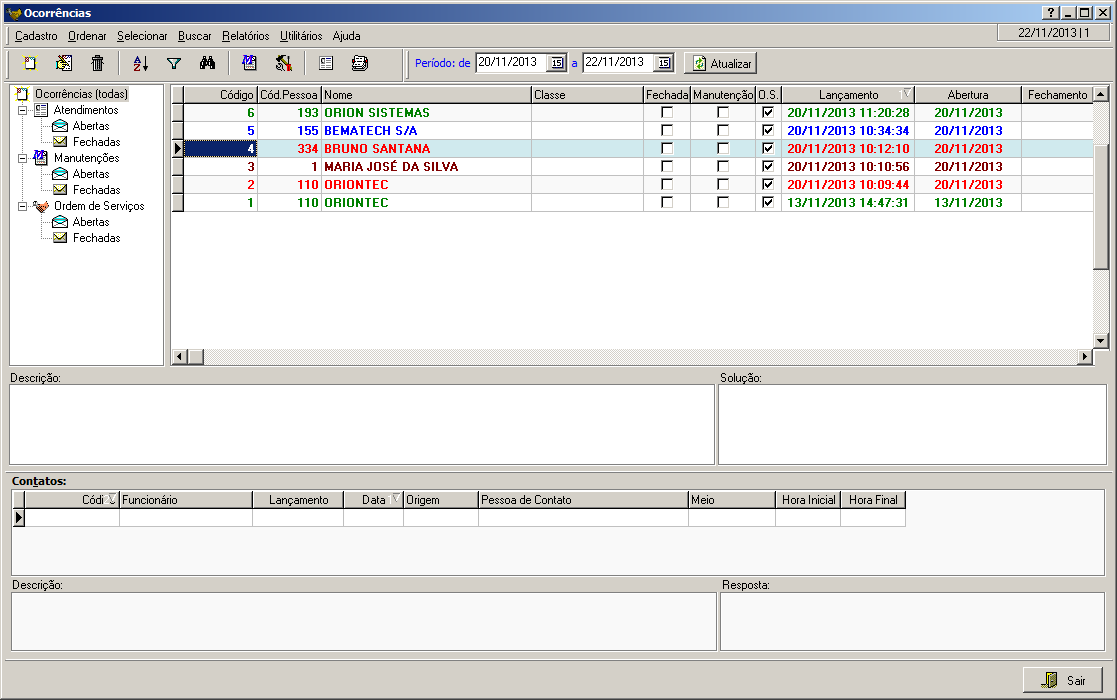The height and width of the screenshot is (700, 1117).
Task: Click the edit record toolbar icon
Action: [x=64, y=63]
